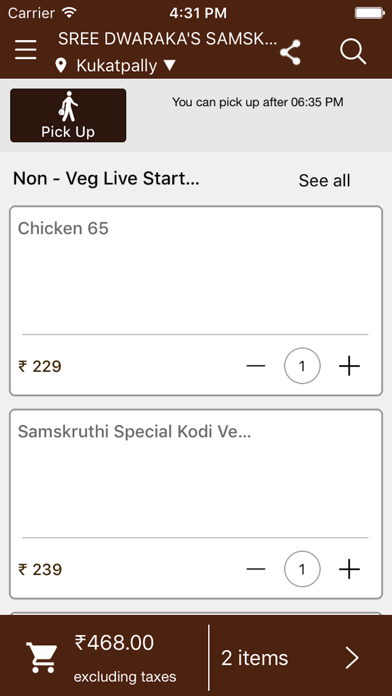Viewport: 392px width, 696px height.
Task: Open search with magnifier icon
Action: [x=353, y=52]
